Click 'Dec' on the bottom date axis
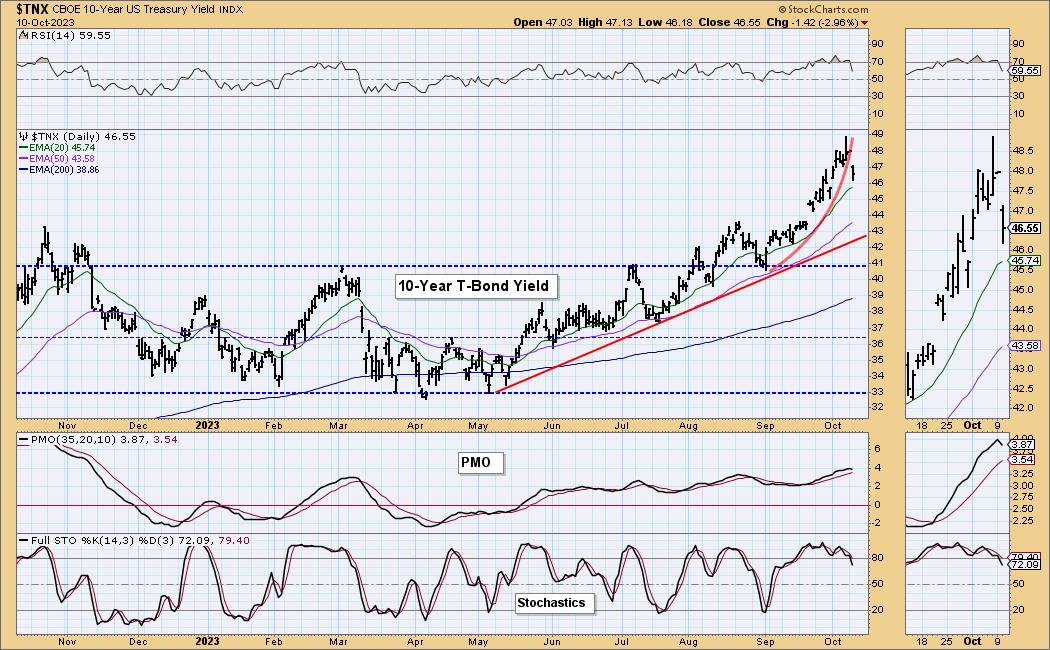Screen dimensions: 1050x650 coord(137,641)
